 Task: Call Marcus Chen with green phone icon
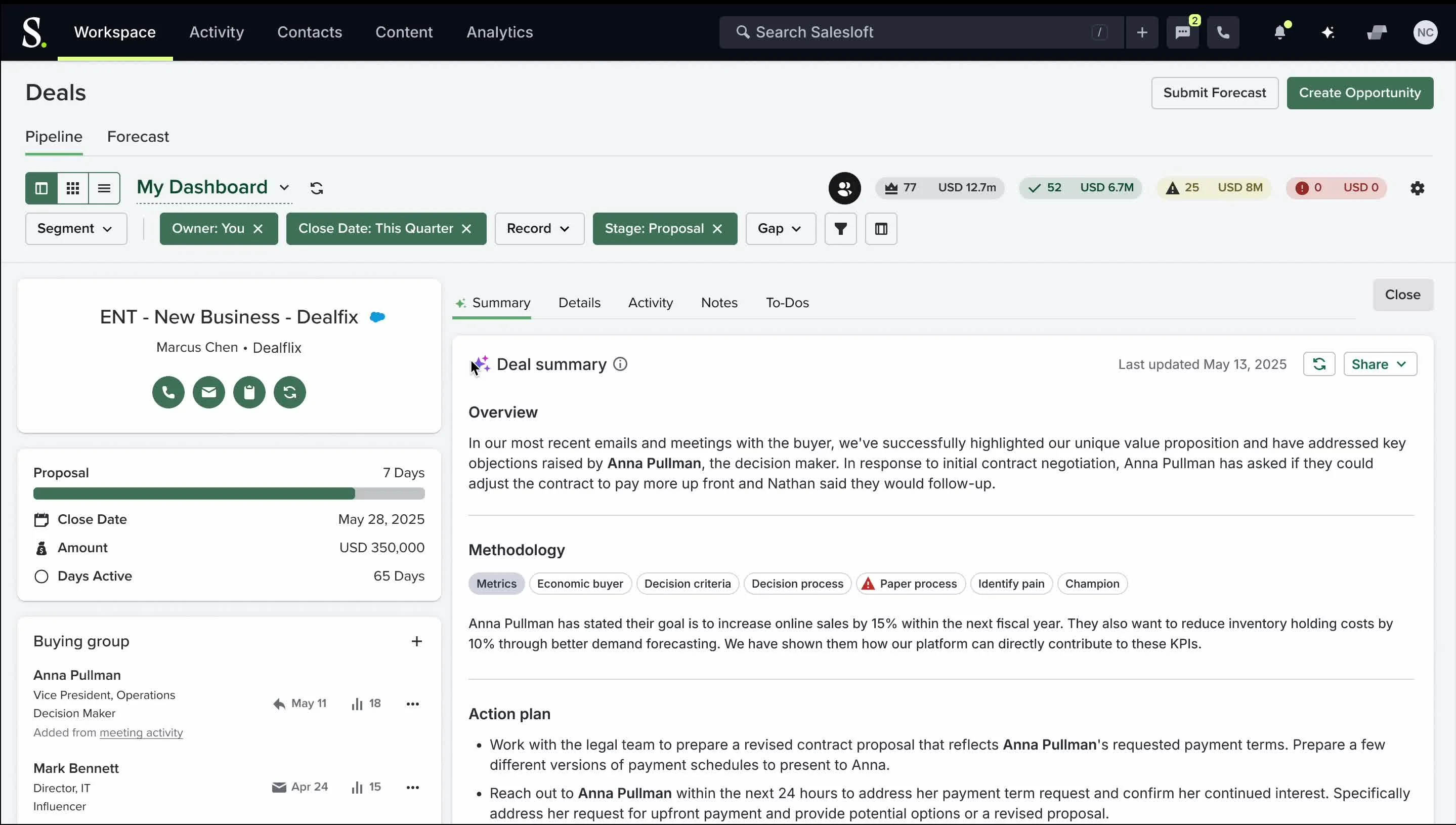tap(168, 392)
